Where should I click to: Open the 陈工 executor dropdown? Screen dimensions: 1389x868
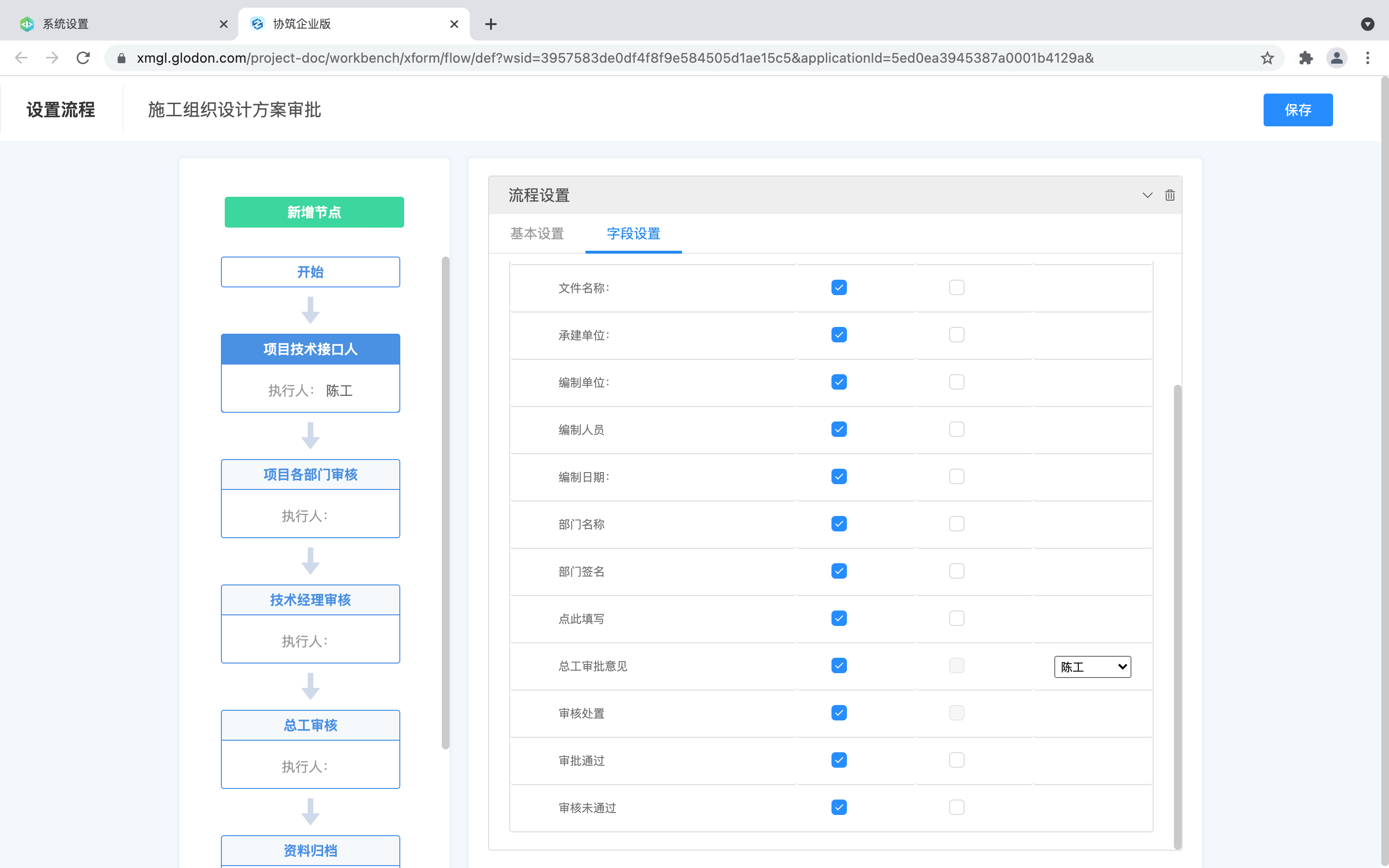[1092, 666]
